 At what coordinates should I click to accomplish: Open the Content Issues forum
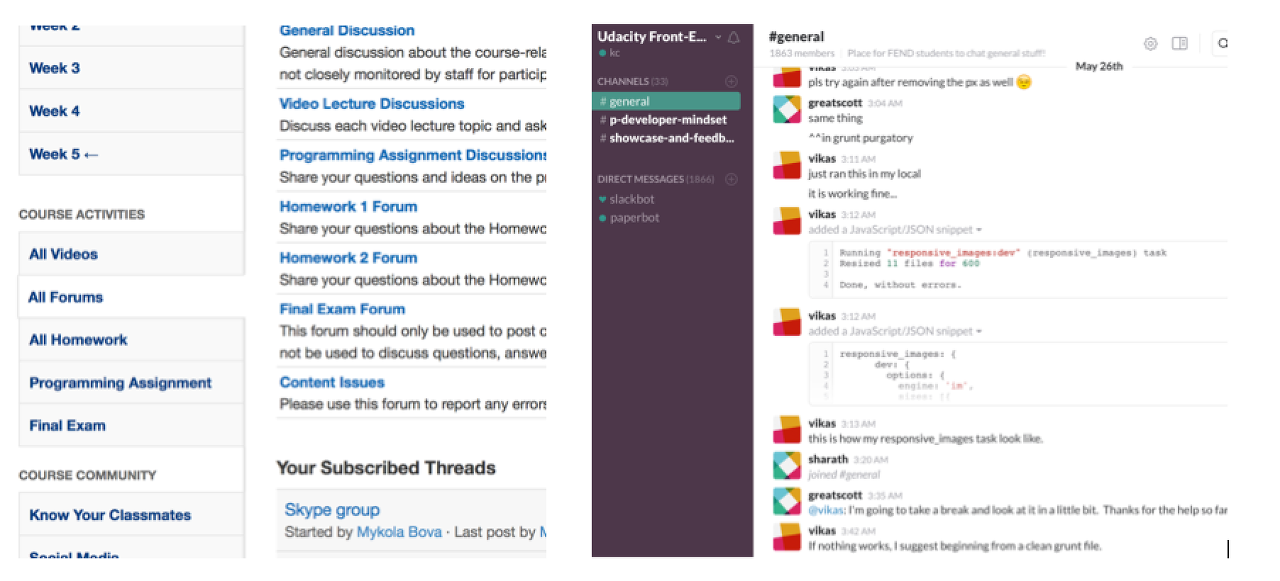coord(332,382)
